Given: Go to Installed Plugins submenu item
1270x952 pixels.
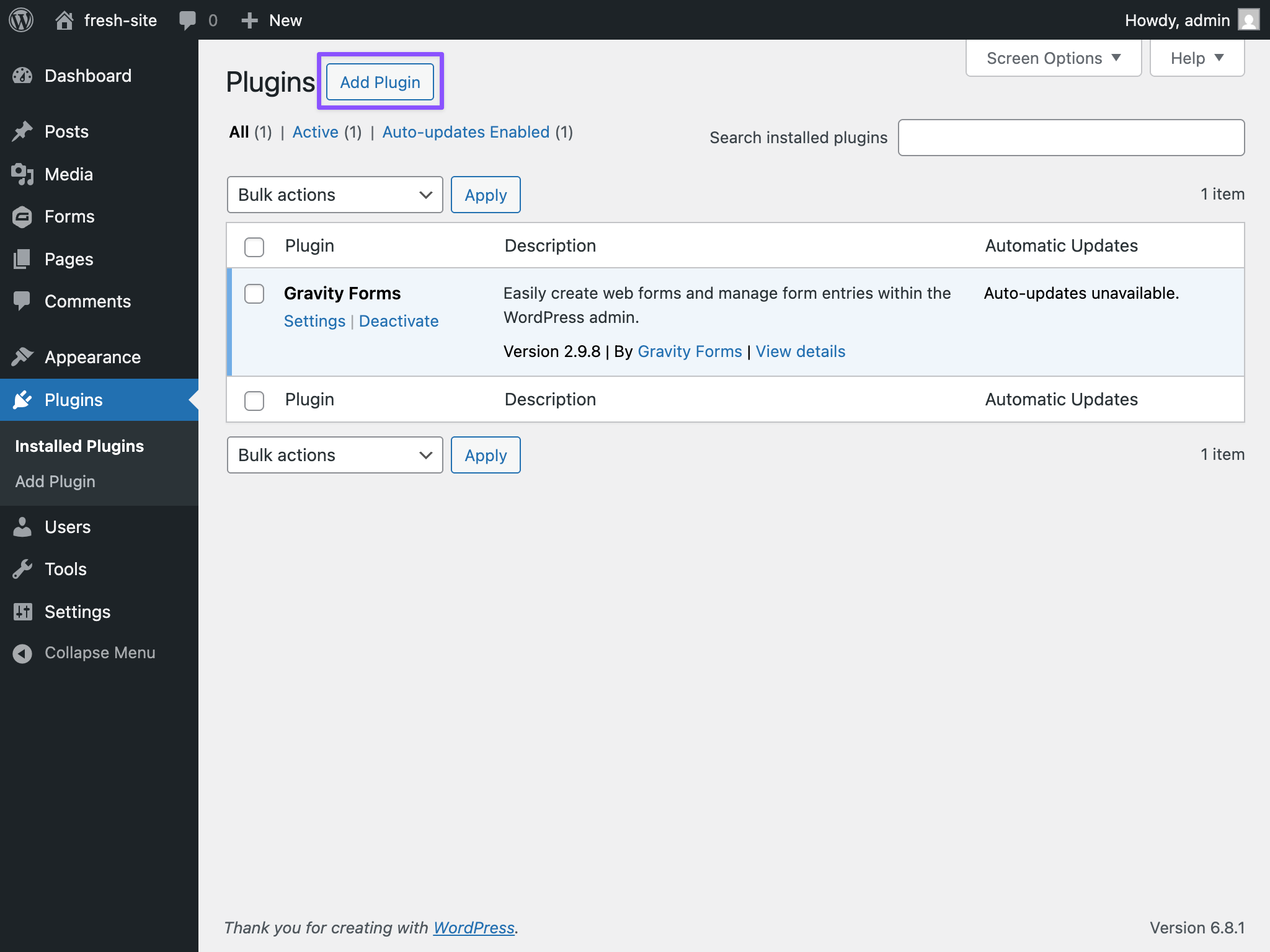Looking at the screenshot, I should click(x=79, y=446).
